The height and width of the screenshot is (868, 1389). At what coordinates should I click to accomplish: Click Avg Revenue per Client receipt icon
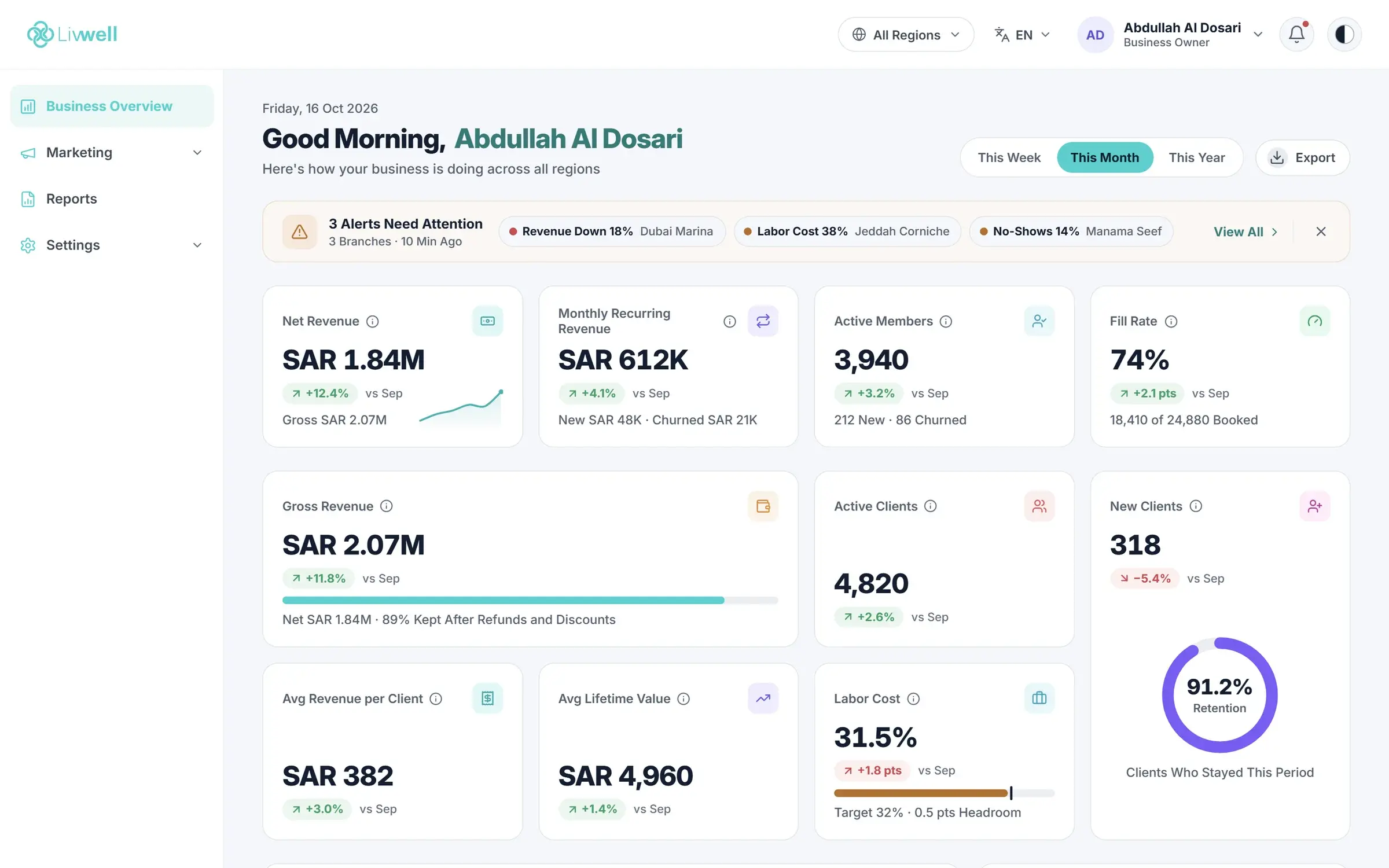[x=487, y=698]
